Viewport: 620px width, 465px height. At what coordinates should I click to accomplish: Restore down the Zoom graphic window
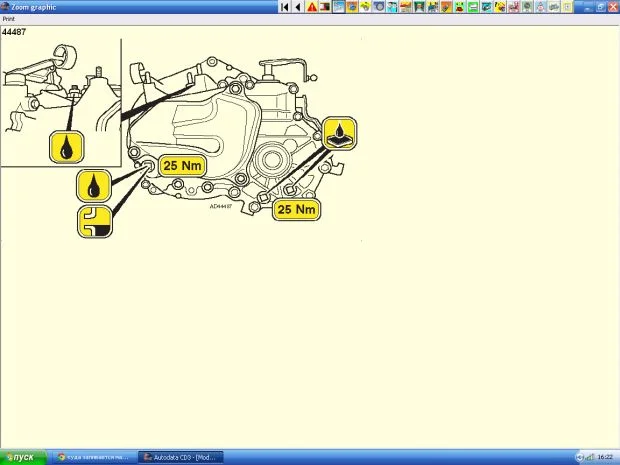click(602, 6)
